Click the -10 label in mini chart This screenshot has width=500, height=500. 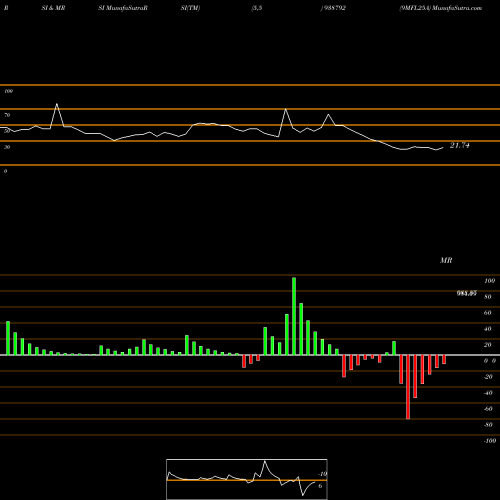point(322,474)
